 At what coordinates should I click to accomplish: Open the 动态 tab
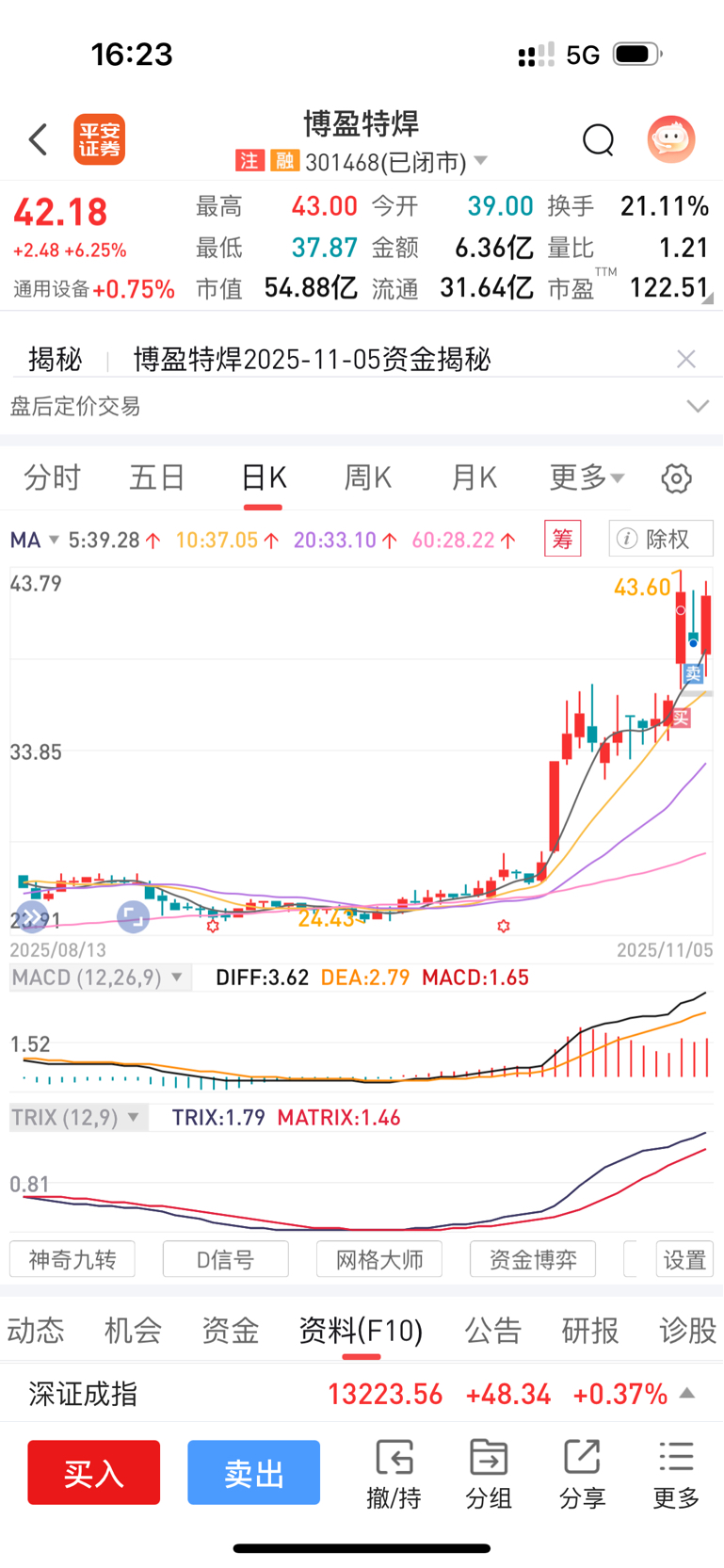(x=36, y=1330)
